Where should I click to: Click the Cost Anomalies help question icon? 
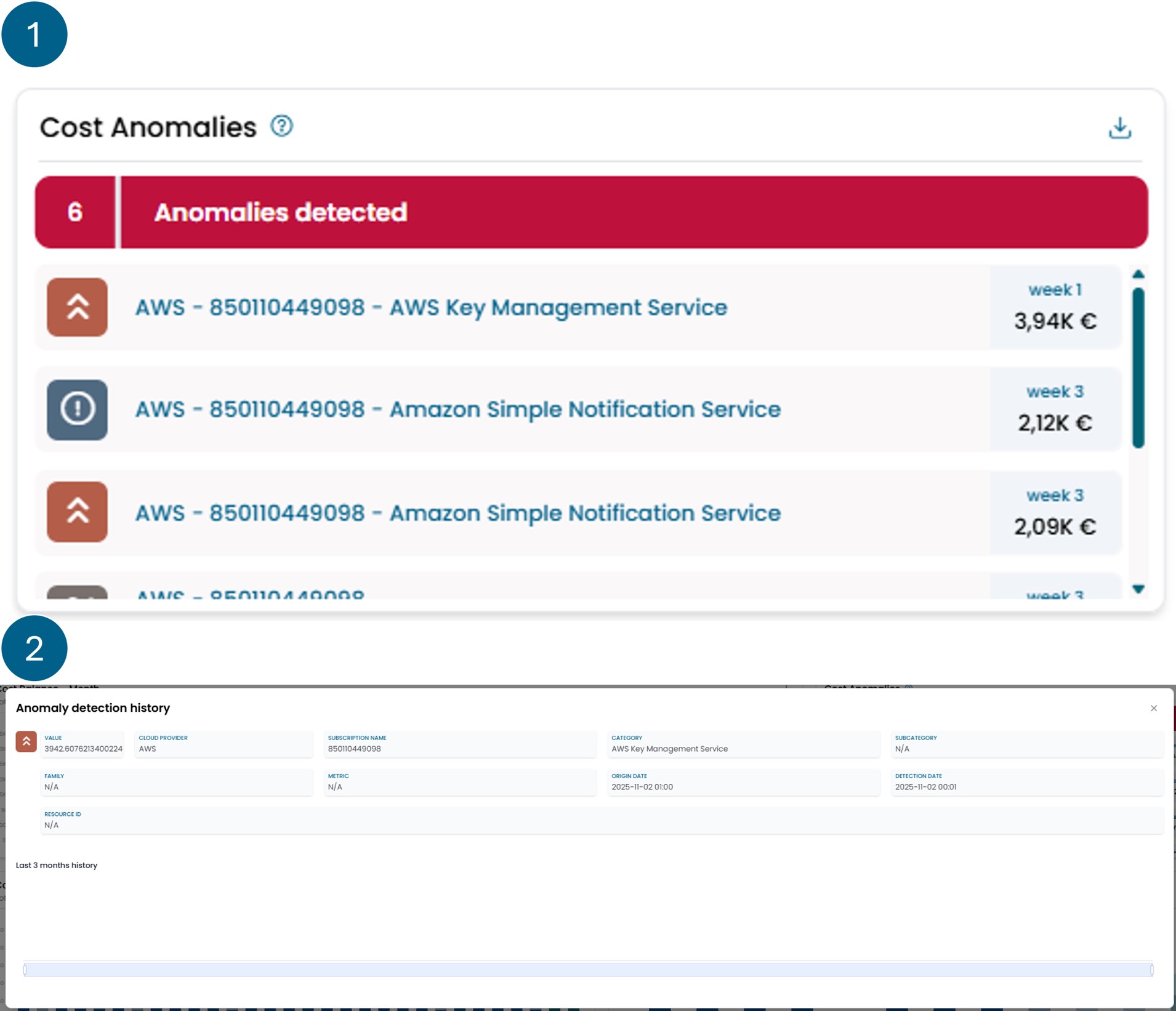[281, 126]
